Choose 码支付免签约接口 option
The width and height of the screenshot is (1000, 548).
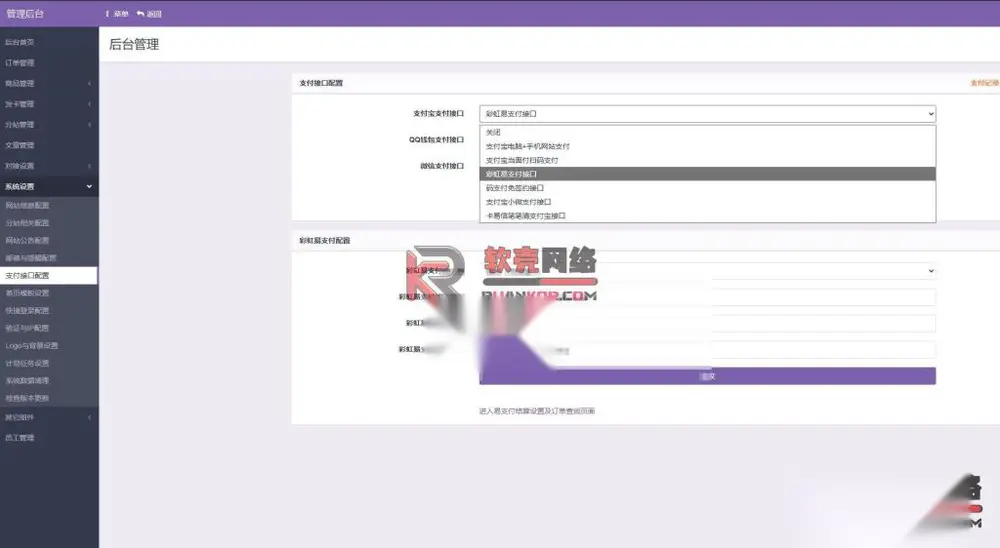click(x=707, y=188)
